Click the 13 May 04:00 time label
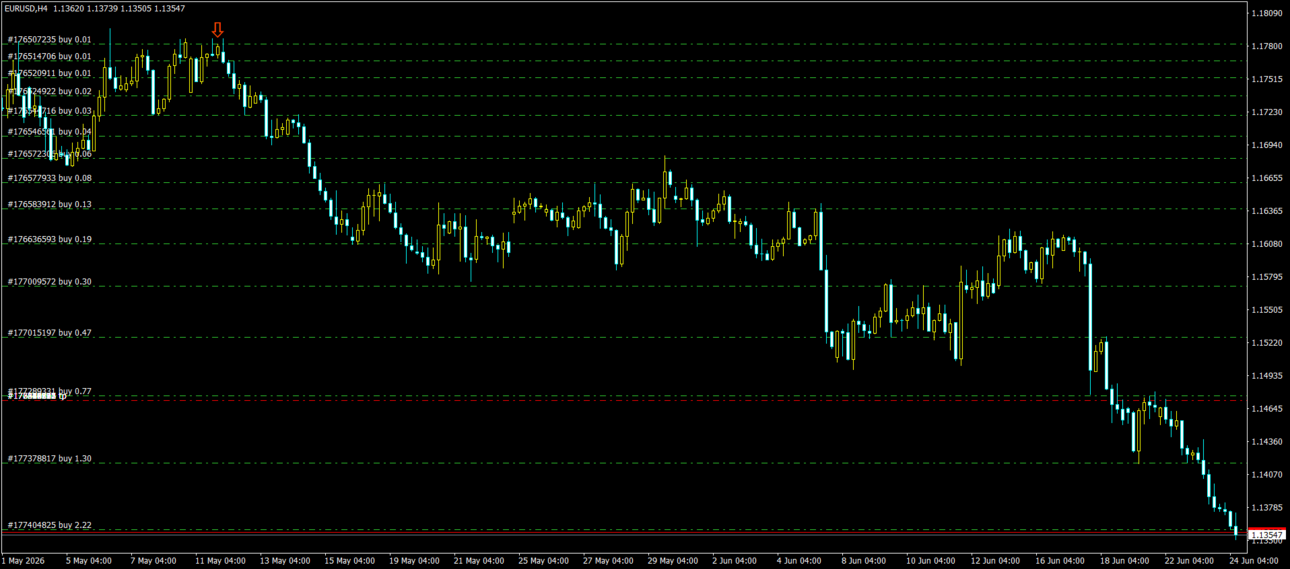1290x569 pixels. 285,561
